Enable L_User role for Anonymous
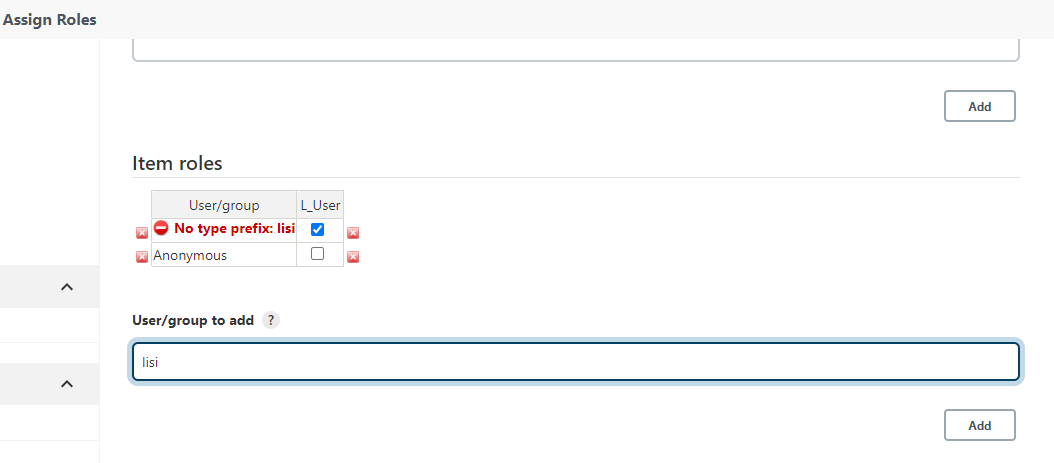This screenshot has width=1054, height=463. [318, 254]
